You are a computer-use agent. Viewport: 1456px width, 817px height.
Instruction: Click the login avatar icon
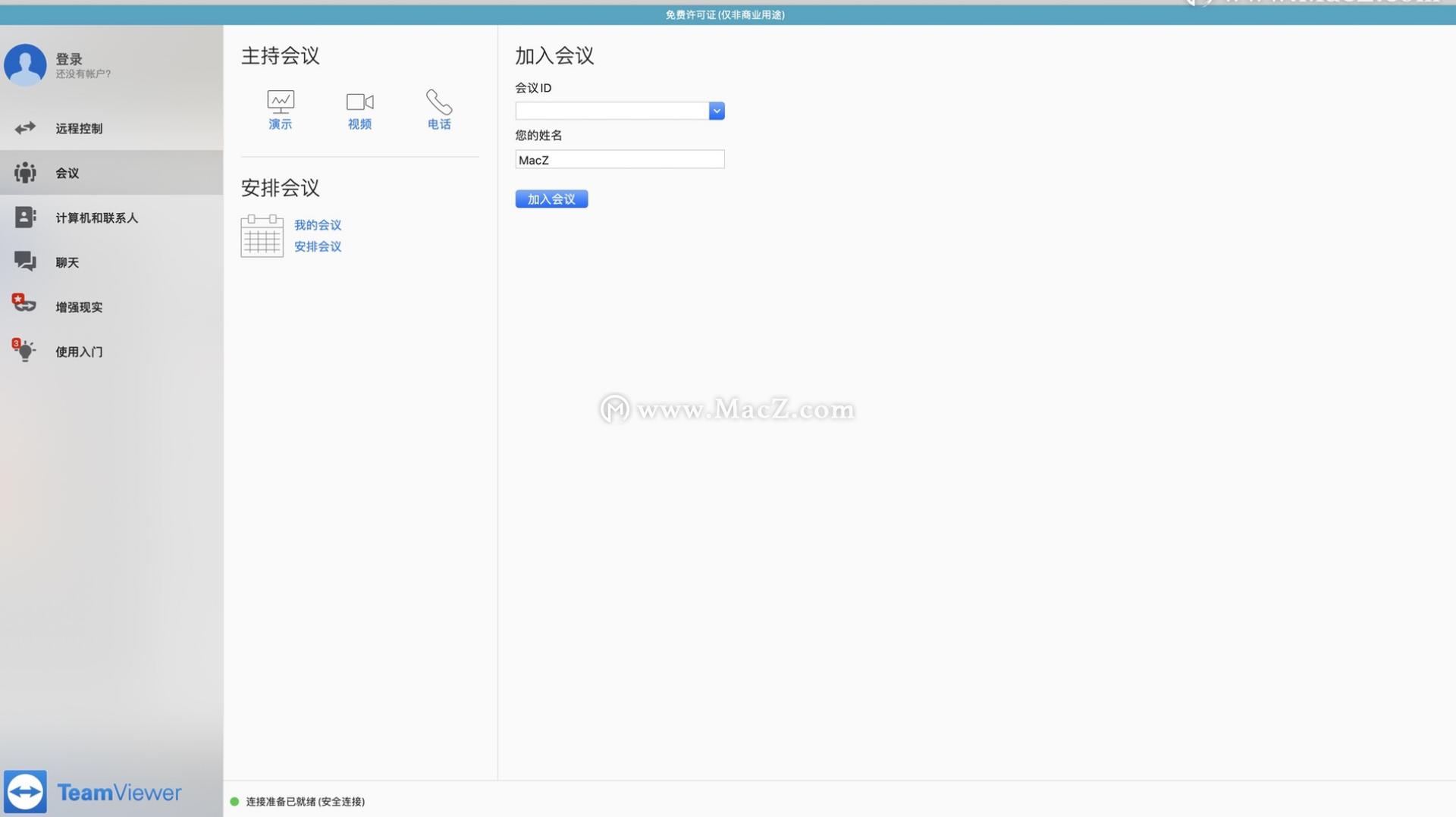click(x=25, y=64)
